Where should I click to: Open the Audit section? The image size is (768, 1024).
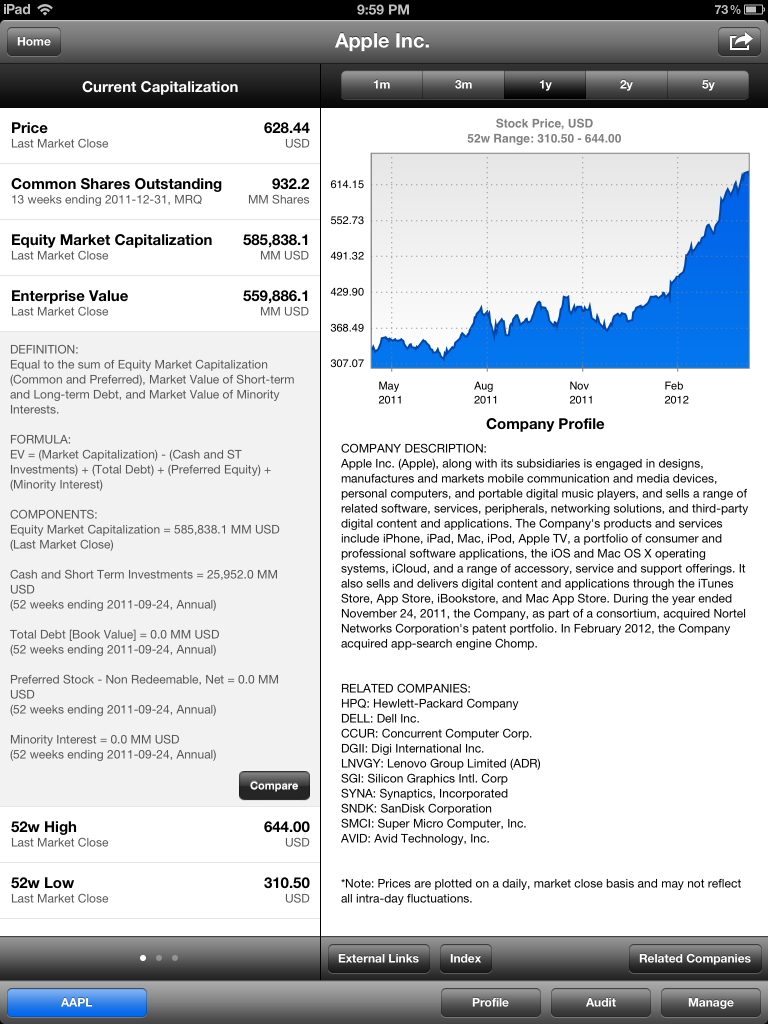click(601, 1002)
